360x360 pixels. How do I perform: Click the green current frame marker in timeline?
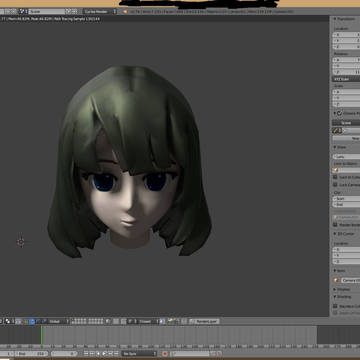point(42,335)
